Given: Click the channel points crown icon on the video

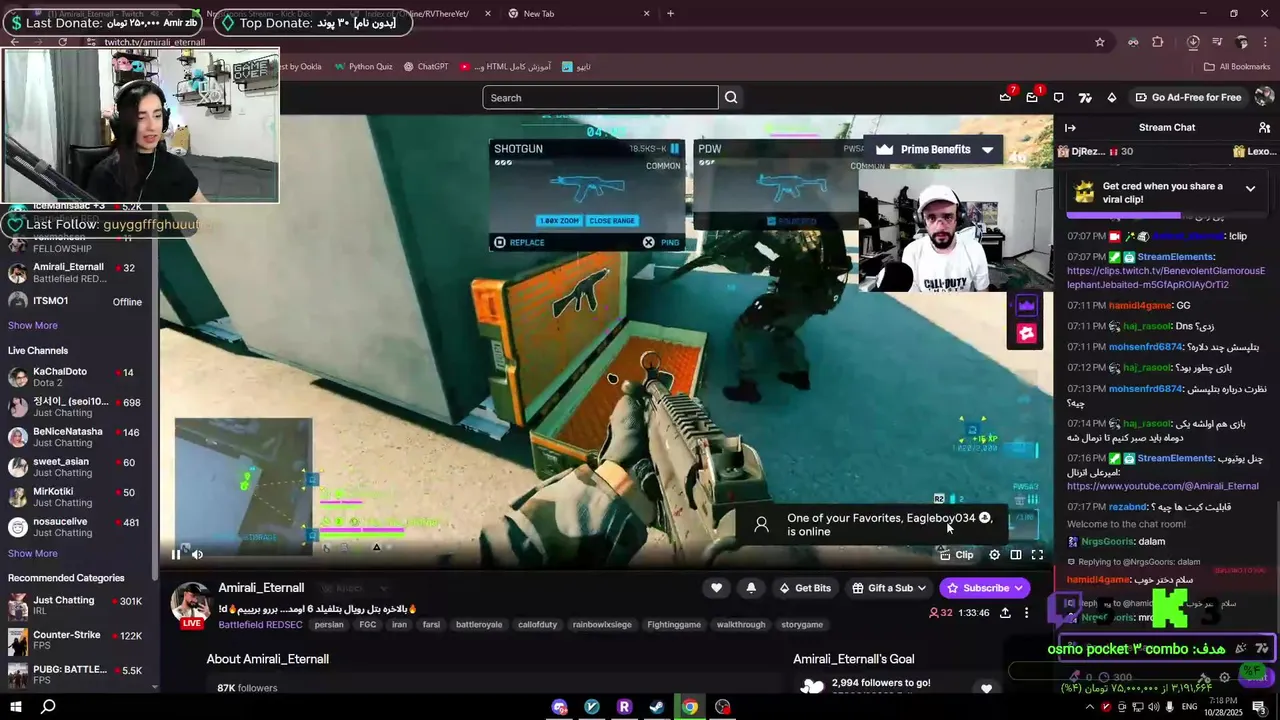Looking at the screenshot, I should click(x=1026, y=306).
